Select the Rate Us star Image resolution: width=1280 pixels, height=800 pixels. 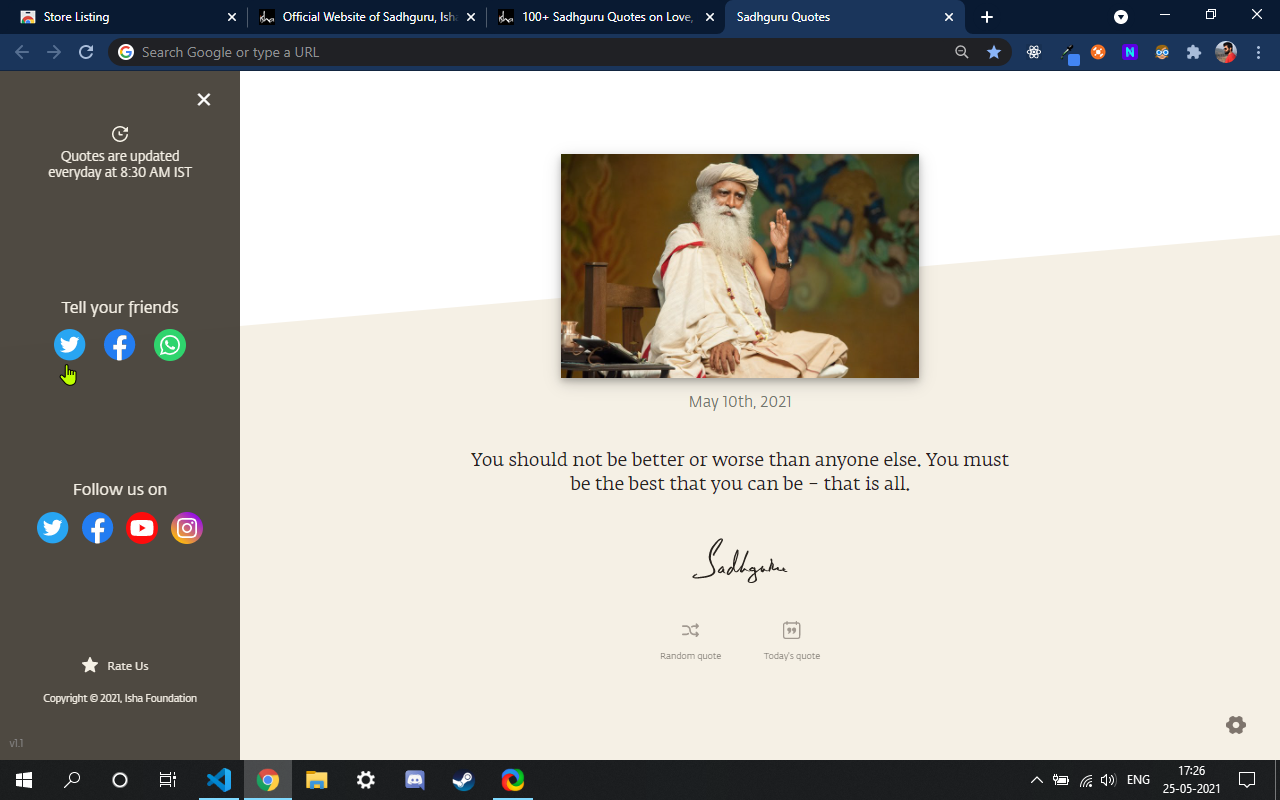coord(90,664)
